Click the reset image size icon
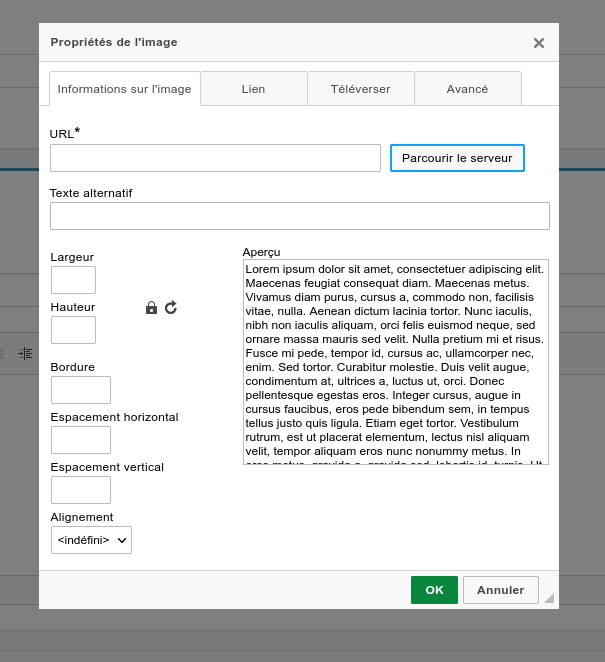Viewport: 605px width, 662px height. (x=171, y=308)
